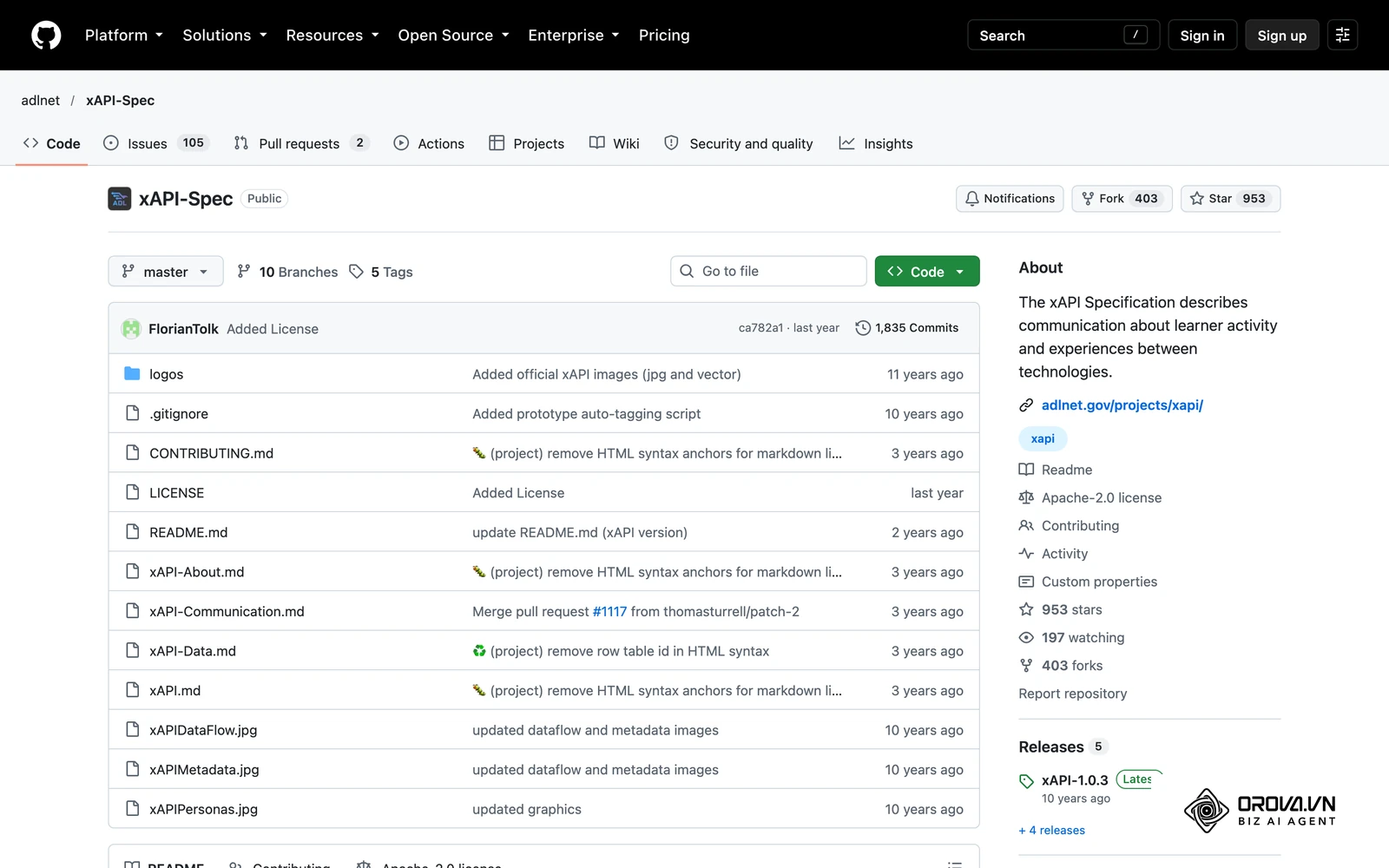Open the Open Source menu
The width and height of the screenshot is (1389, 868).
pyautogui.click(x=453, y=36)
